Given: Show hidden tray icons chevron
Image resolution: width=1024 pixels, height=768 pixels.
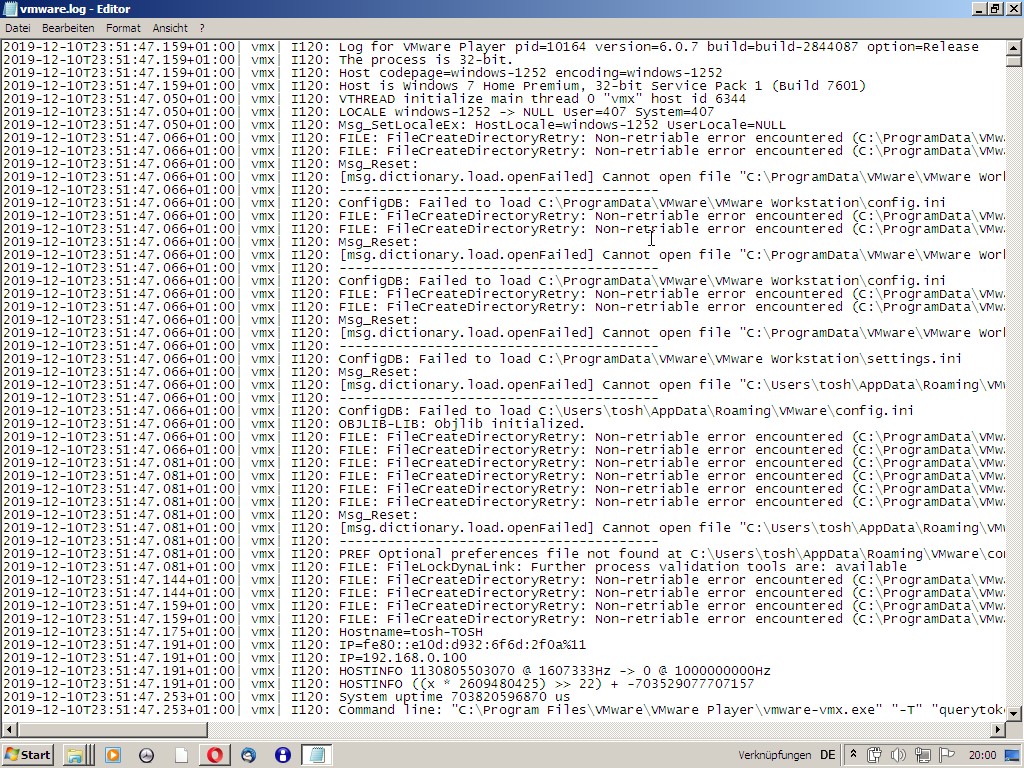Looking at the screenshot, I should (853, 755).
